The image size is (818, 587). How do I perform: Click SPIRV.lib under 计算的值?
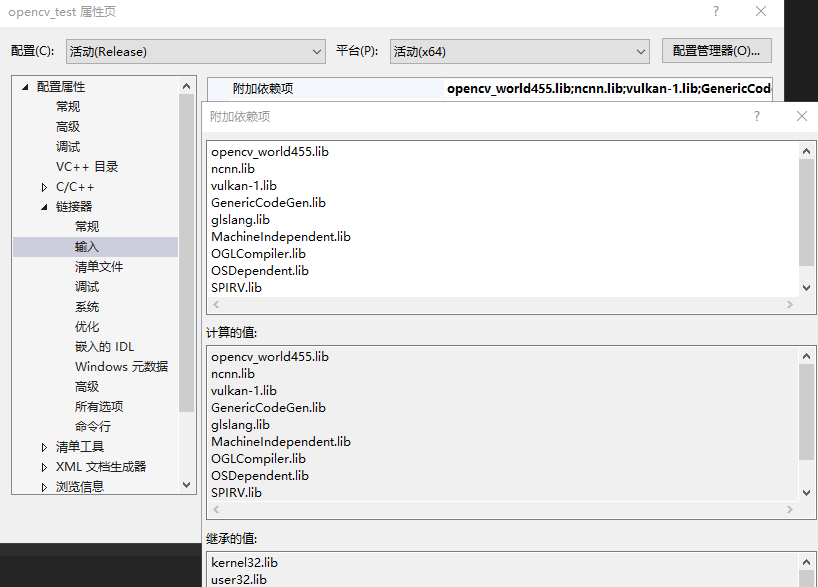(236, 493)
